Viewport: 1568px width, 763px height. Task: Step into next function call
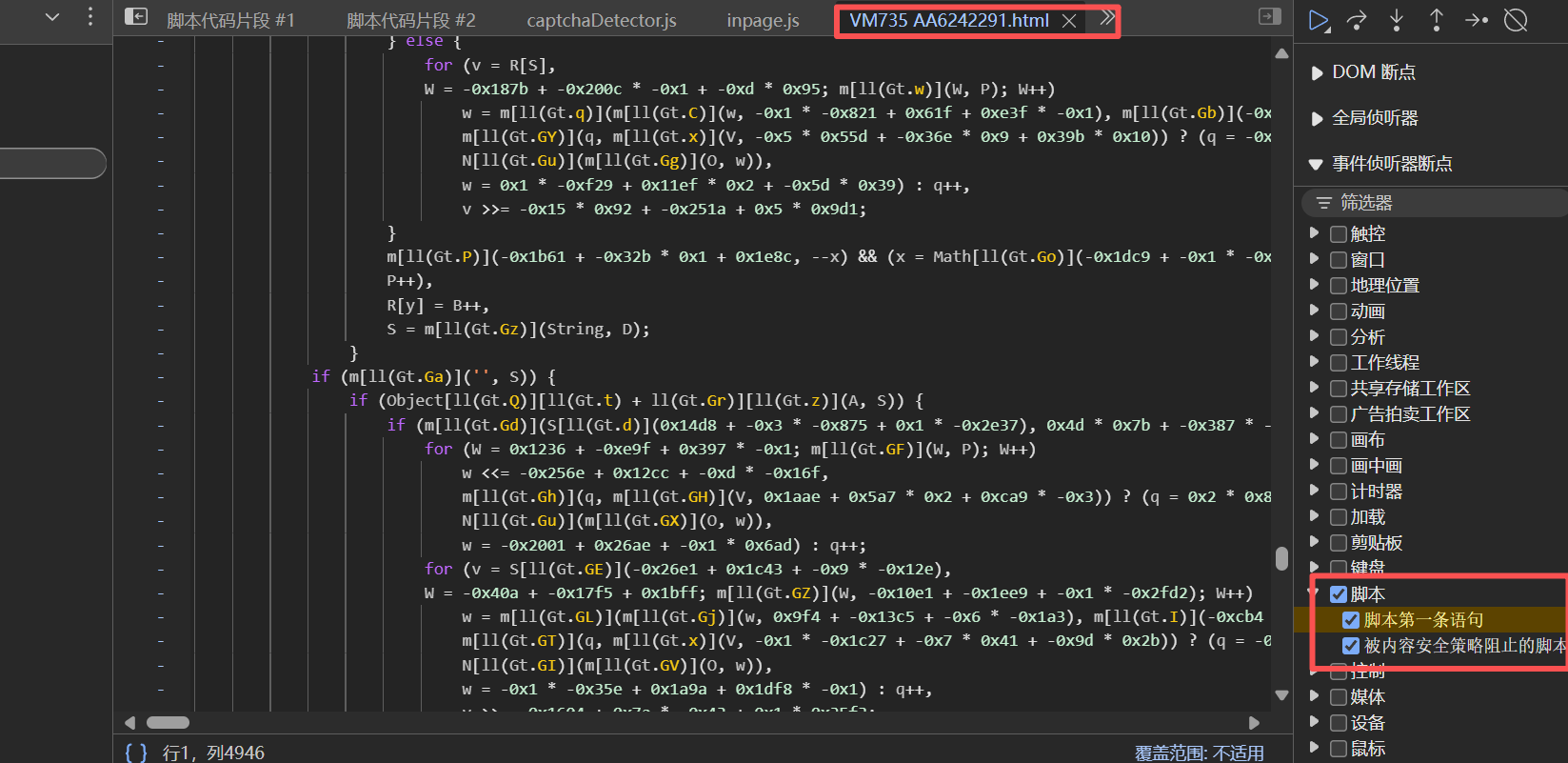[x=1397, y=20]
